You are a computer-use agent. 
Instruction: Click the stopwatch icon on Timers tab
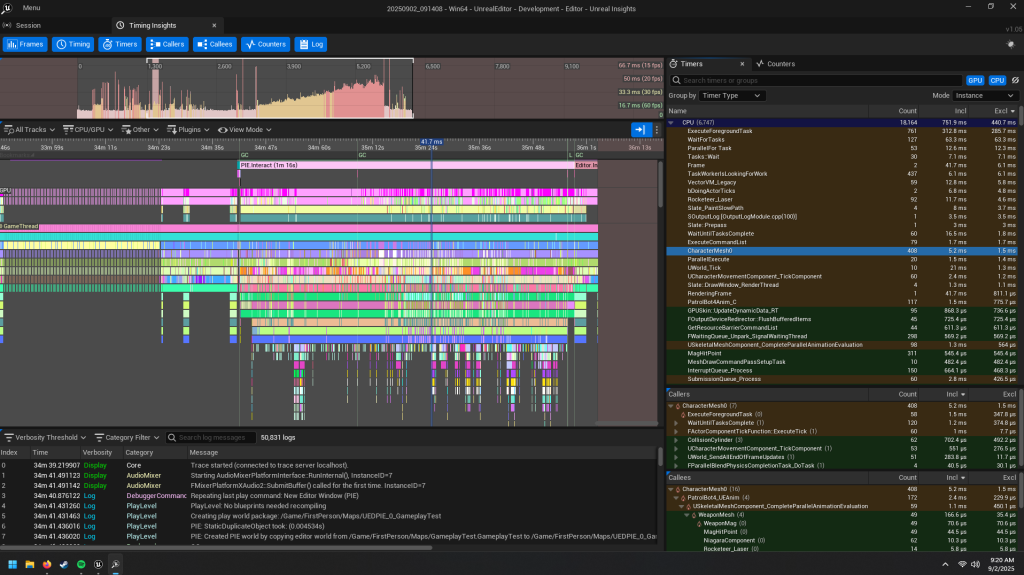click(x=673, y=63)
